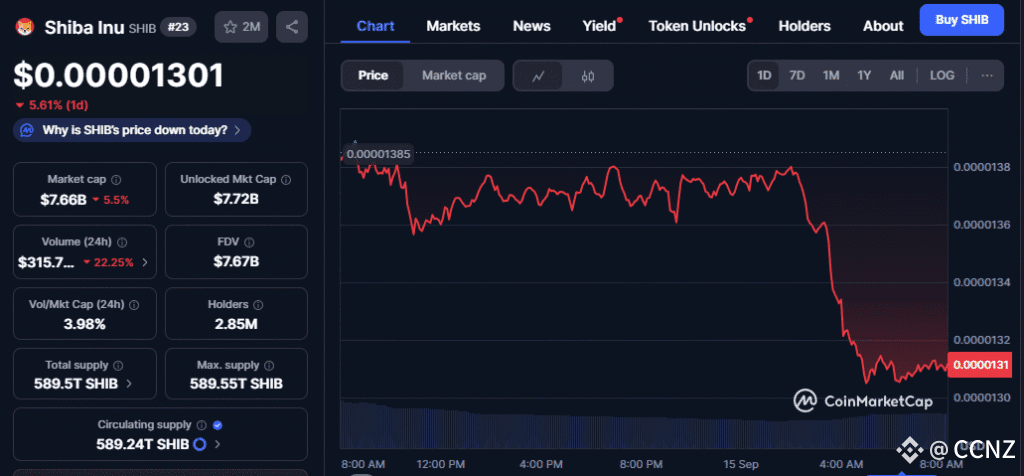This screenshot has height=476, width=1024.
Task: Click the 2M watchlist count
Action: (x=251, y=27)
